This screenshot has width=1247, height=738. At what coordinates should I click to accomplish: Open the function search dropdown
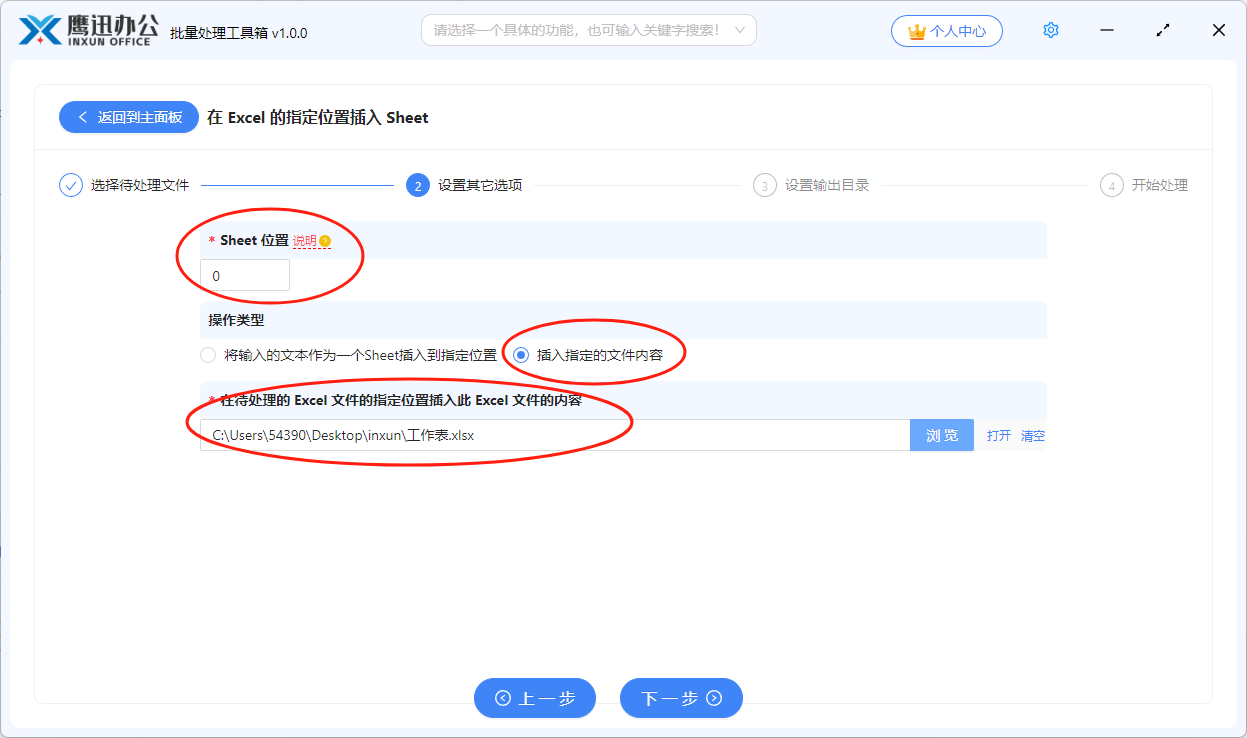click(588, 30)
